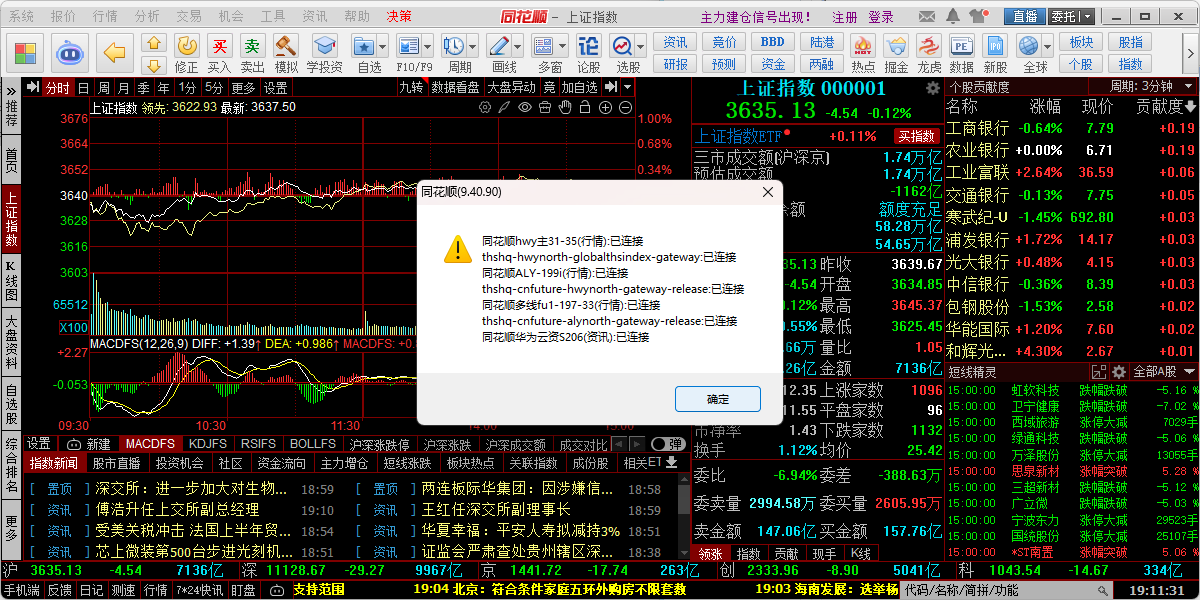Open settings gear next to 上证指数 000001
This screenshot has width=1200, height=600.
point(932,88)
